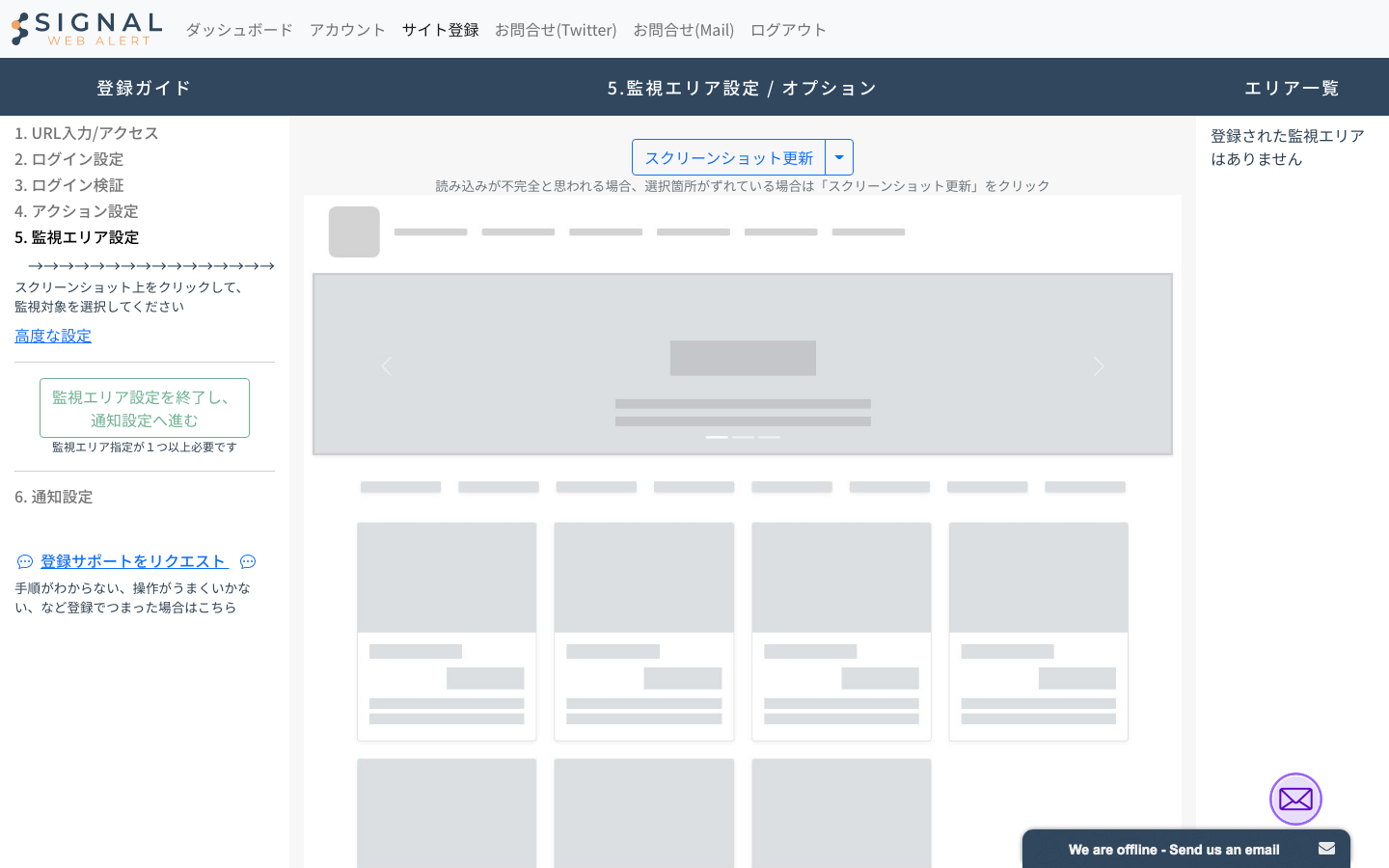Select サイト登録 in the top menu
This screenshot has height=868, width=1389.
440,30
